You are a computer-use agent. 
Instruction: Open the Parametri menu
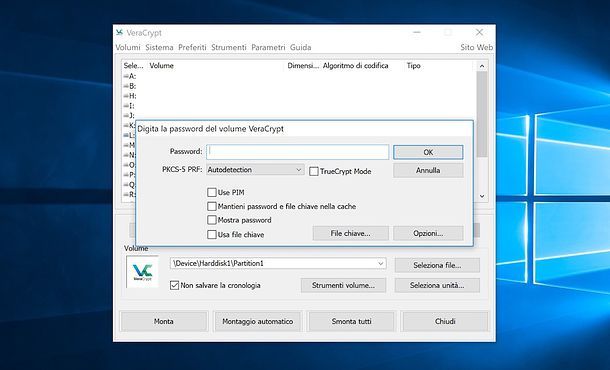268,47
